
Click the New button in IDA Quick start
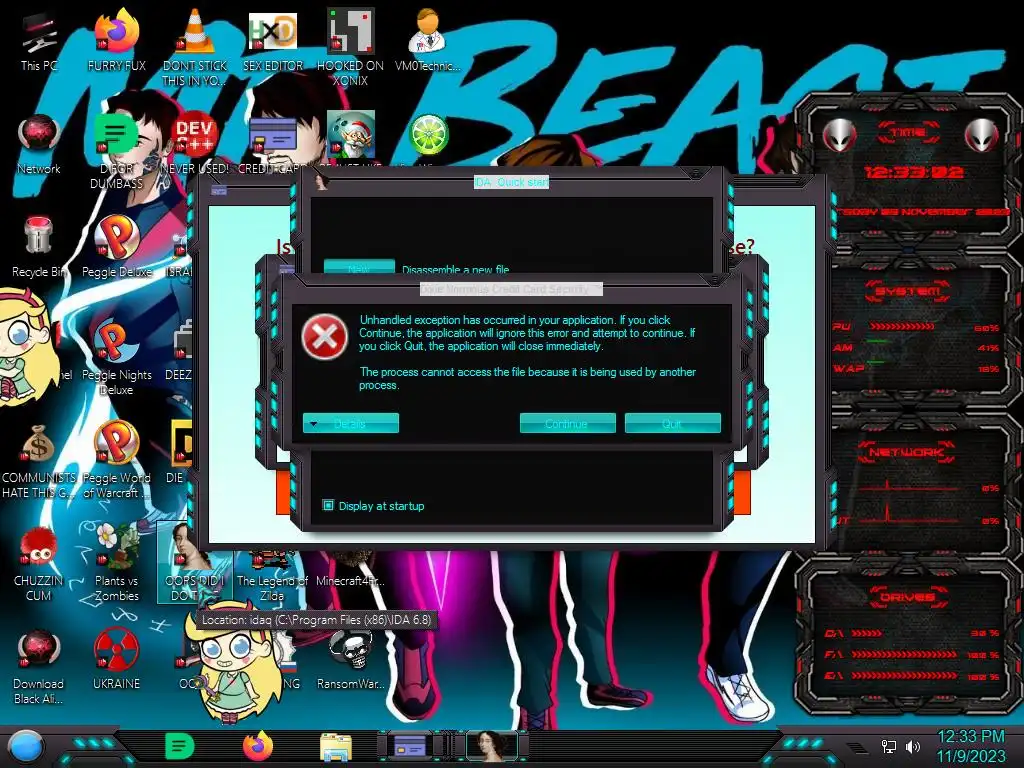click(x=359, y=268)
